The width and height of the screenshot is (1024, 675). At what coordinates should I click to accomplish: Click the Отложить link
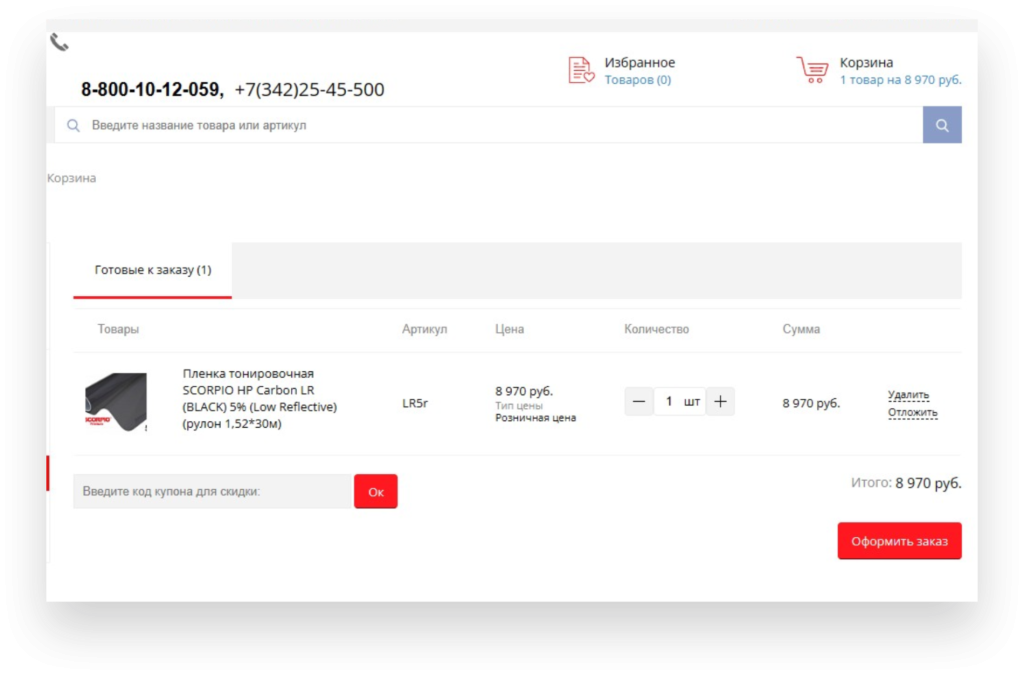pos(912,412)
